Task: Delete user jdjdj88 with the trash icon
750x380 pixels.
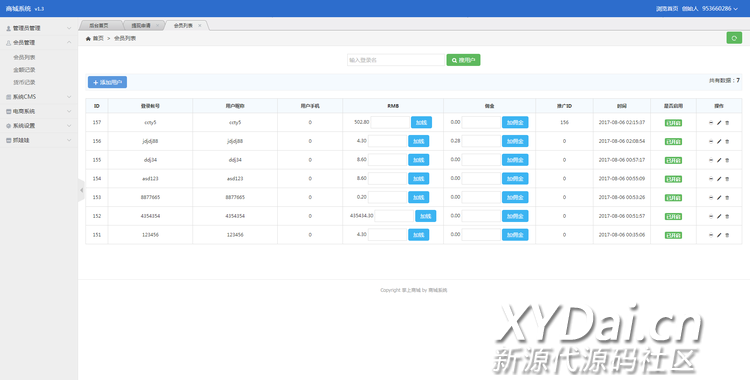Action: point(727,142)
